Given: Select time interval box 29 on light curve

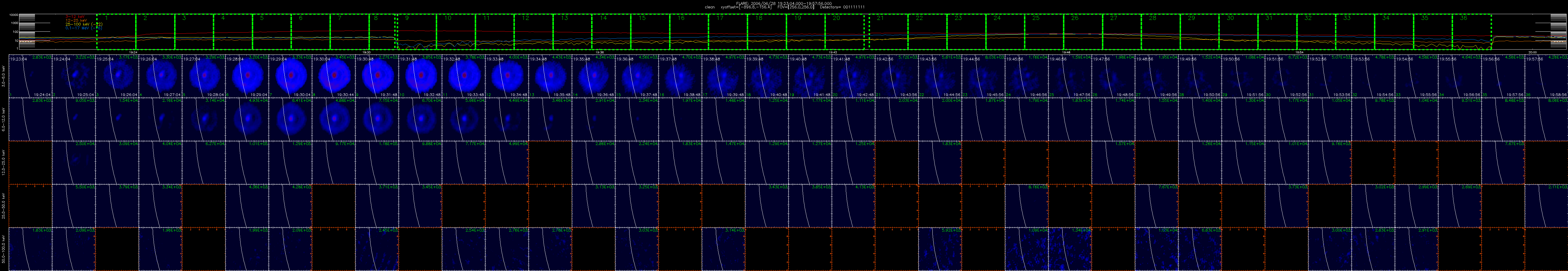Looking at the screenshot, I should 1200,32.
